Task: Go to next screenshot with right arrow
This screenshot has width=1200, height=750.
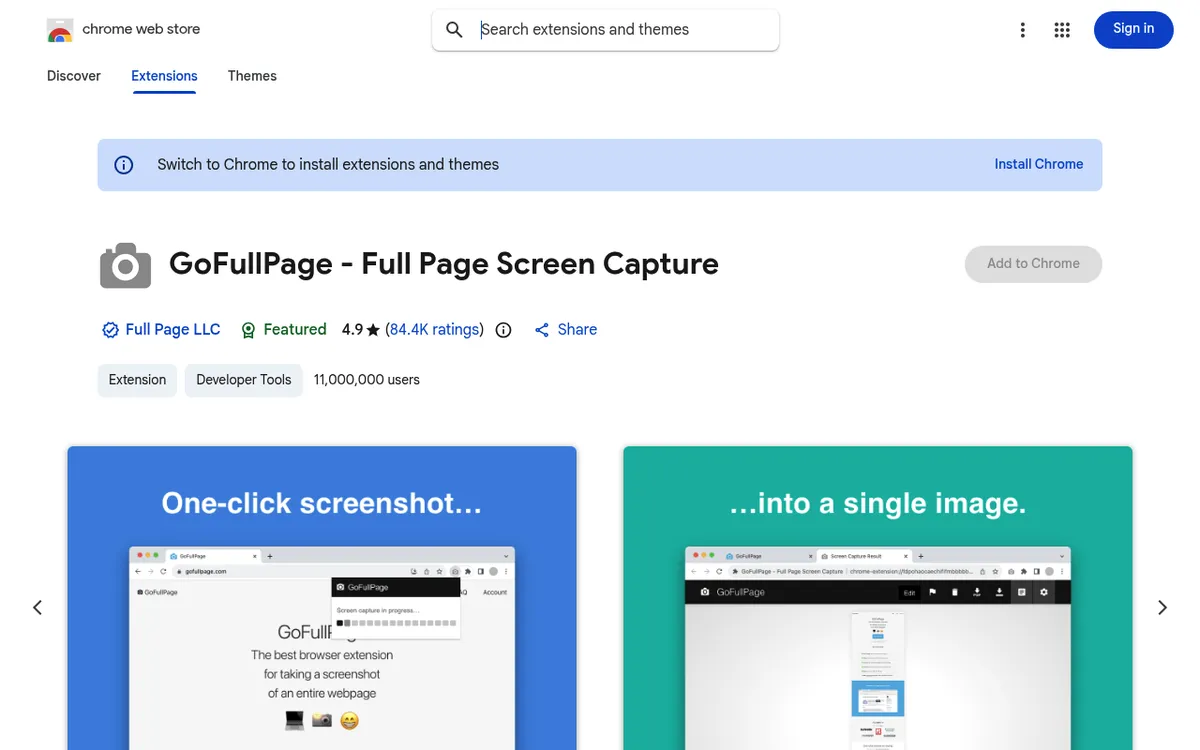Action: pyautogui.click(x=1162, y=607)
